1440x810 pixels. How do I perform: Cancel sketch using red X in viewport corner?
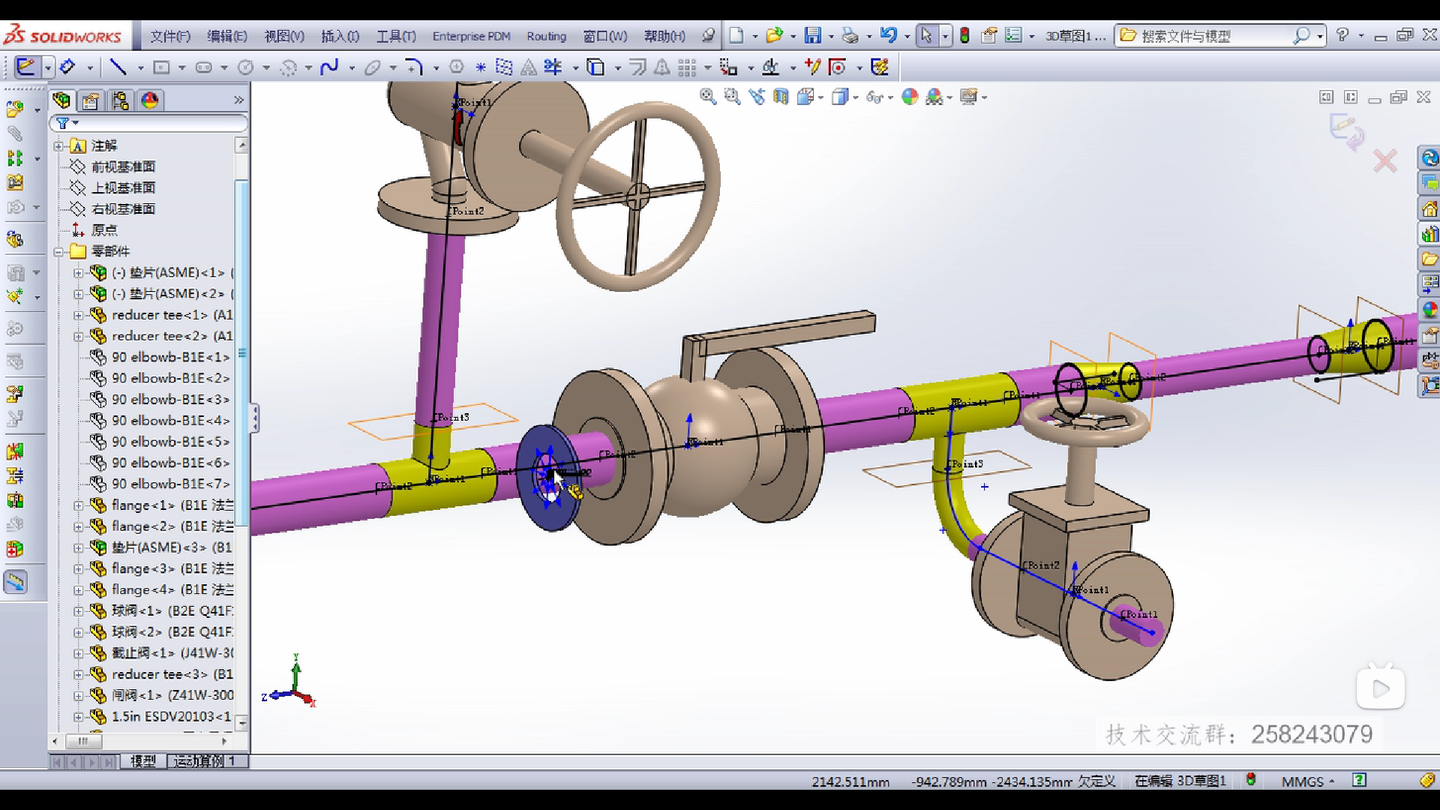[x=1385, y=161]
